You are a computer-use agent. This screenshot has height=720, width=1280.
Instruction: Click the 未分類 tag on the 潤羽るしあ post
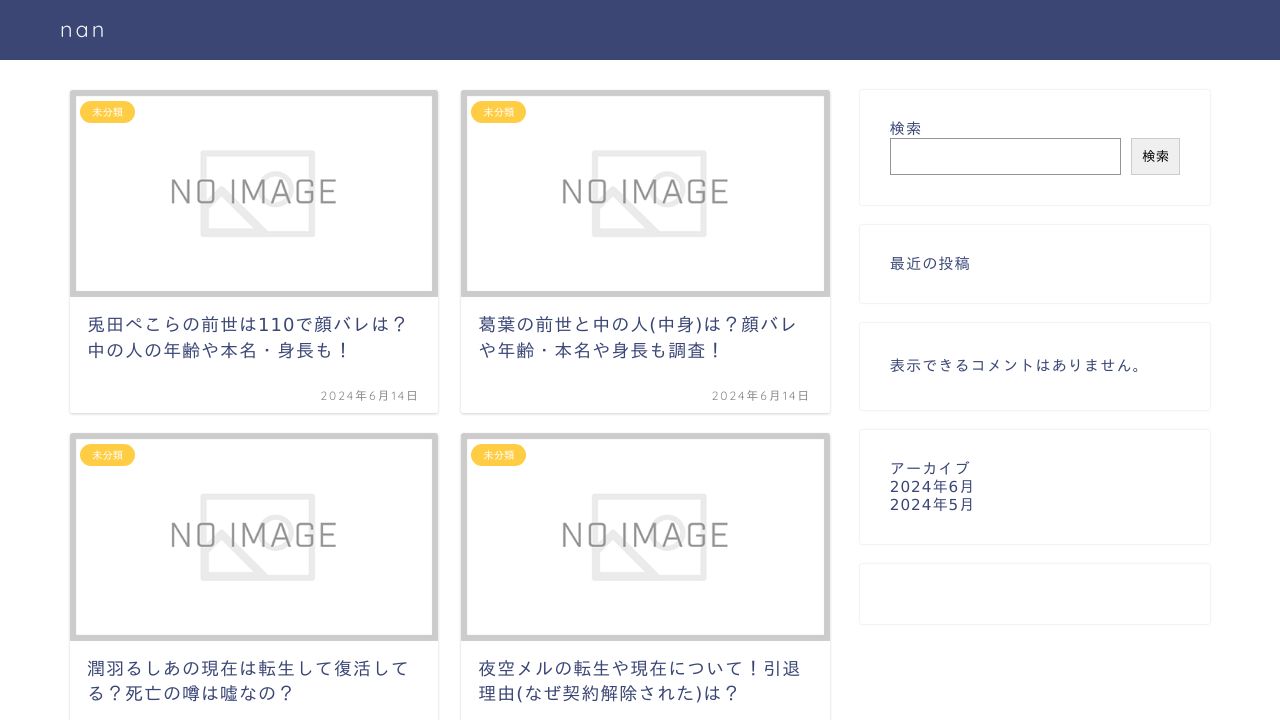pos(107,455)
